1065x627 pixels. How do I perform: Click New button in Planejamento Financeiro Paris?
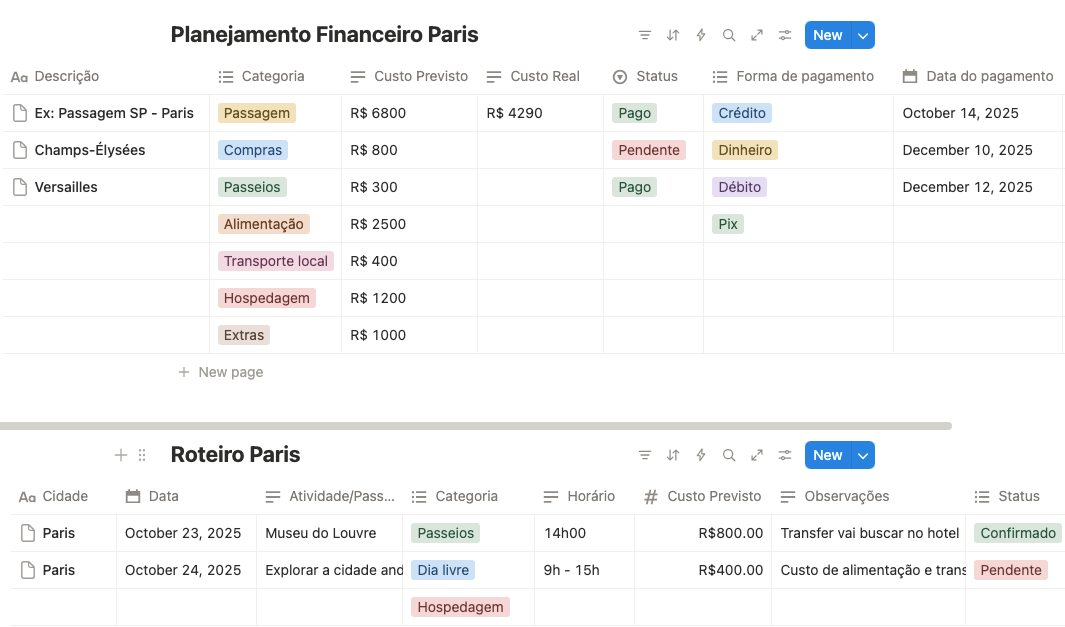[x=827, y=35]
